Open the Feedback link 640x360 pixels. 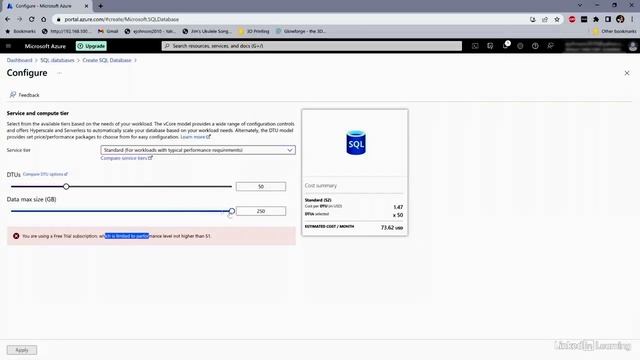25,95
